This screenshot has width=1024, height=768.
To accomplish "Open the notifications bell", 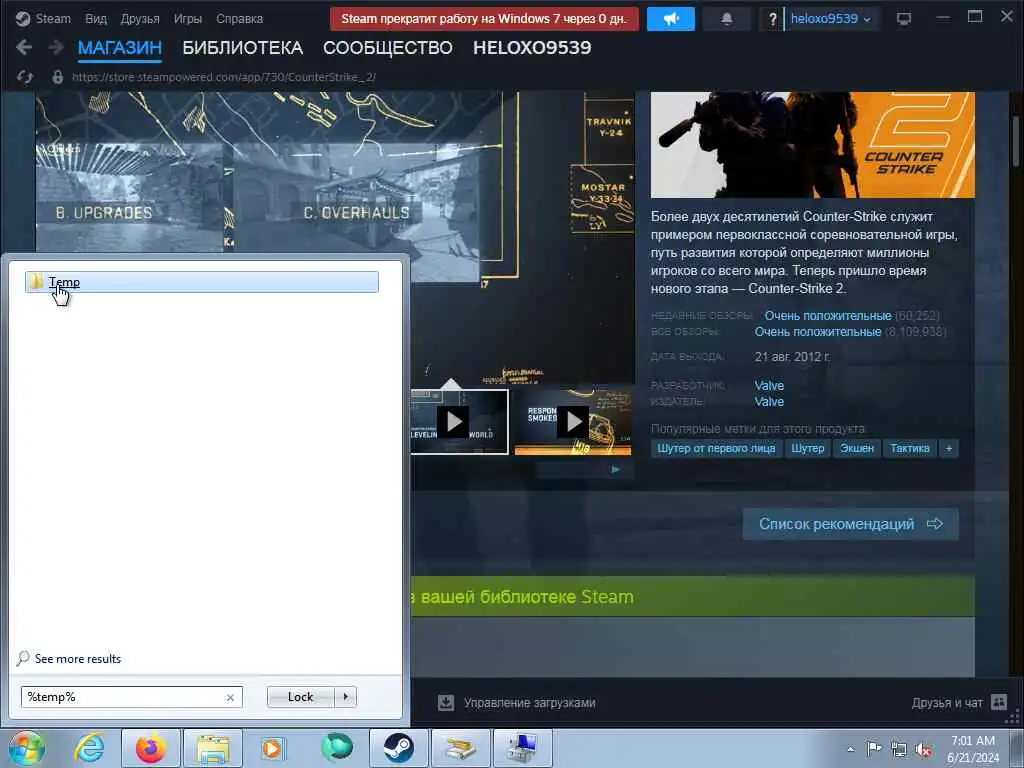I will pos(726,19).
